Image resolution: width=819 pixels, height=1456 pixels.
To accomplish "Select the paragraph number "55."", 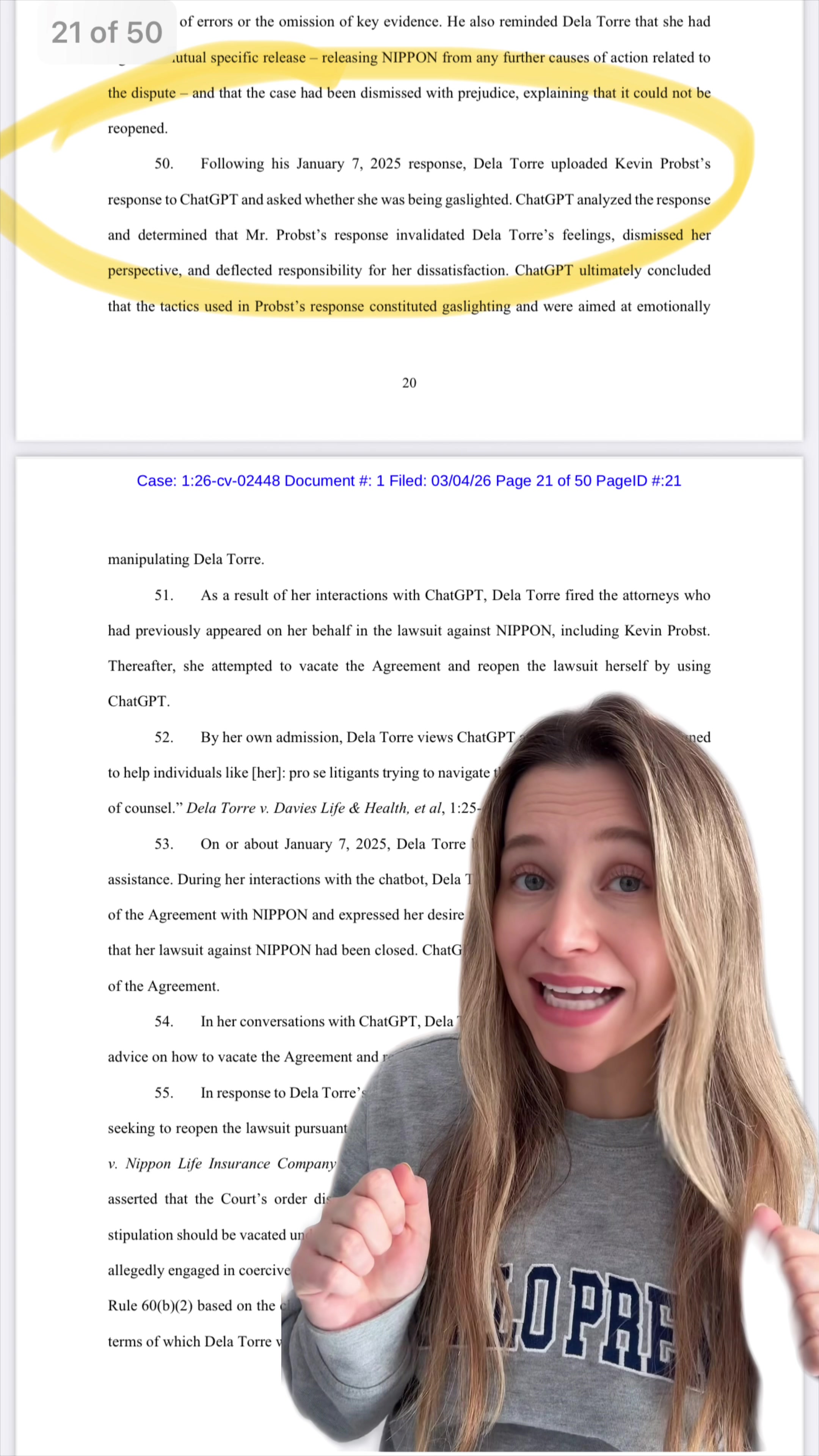I will pyautogui.click(x=164, y=1092).
